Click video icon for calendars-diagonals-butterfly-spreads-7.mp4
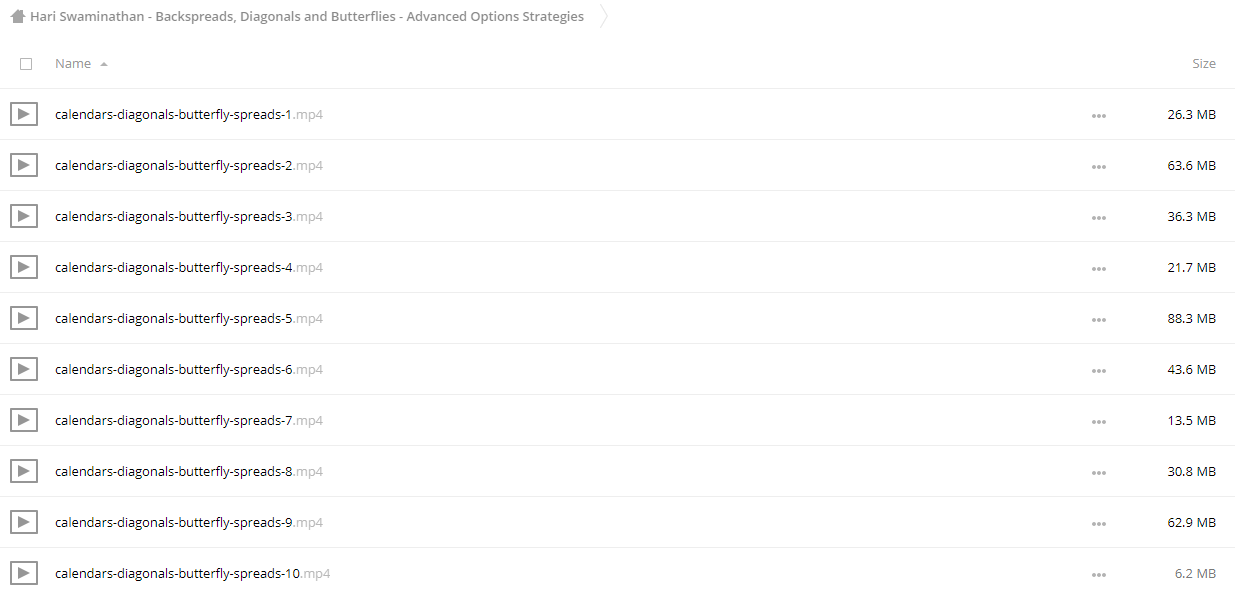 pos(24,420)
